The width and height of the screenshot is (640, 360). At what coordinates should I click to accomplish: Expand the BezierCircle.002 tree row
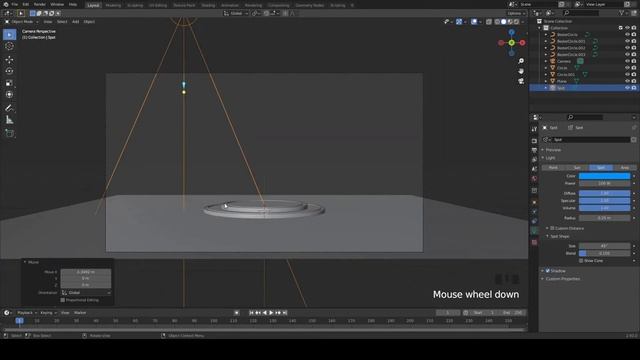coord(546,48)
